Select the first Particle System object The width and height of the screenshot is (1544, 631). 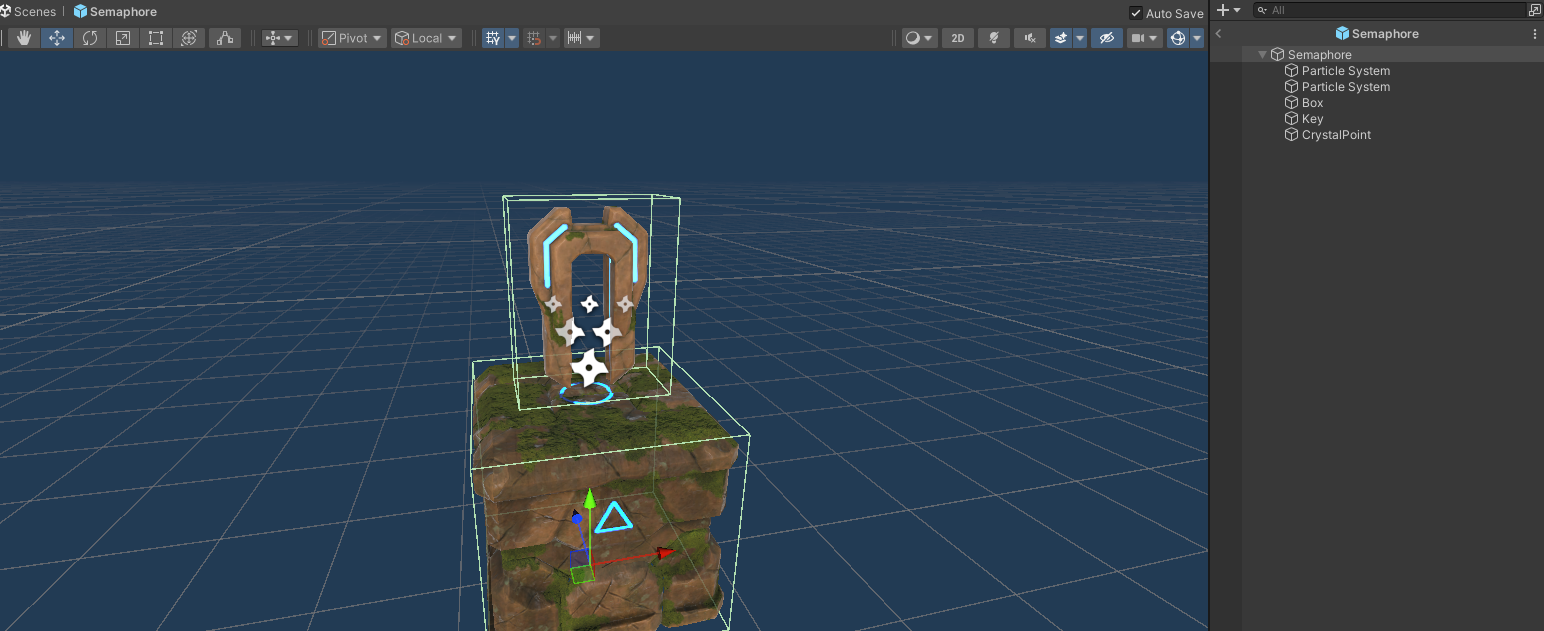click(x=1346, y=71)
